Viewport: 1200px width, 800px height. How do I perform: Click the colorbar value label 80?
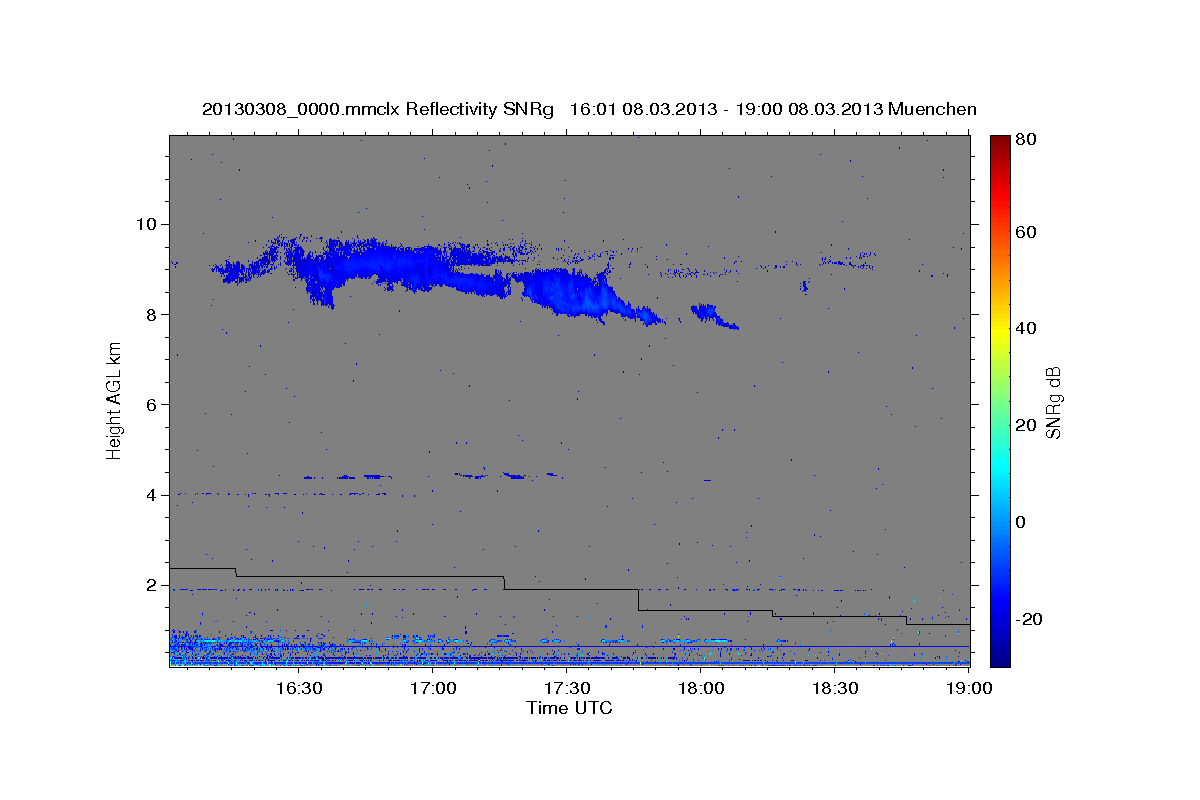point(1025,141)
